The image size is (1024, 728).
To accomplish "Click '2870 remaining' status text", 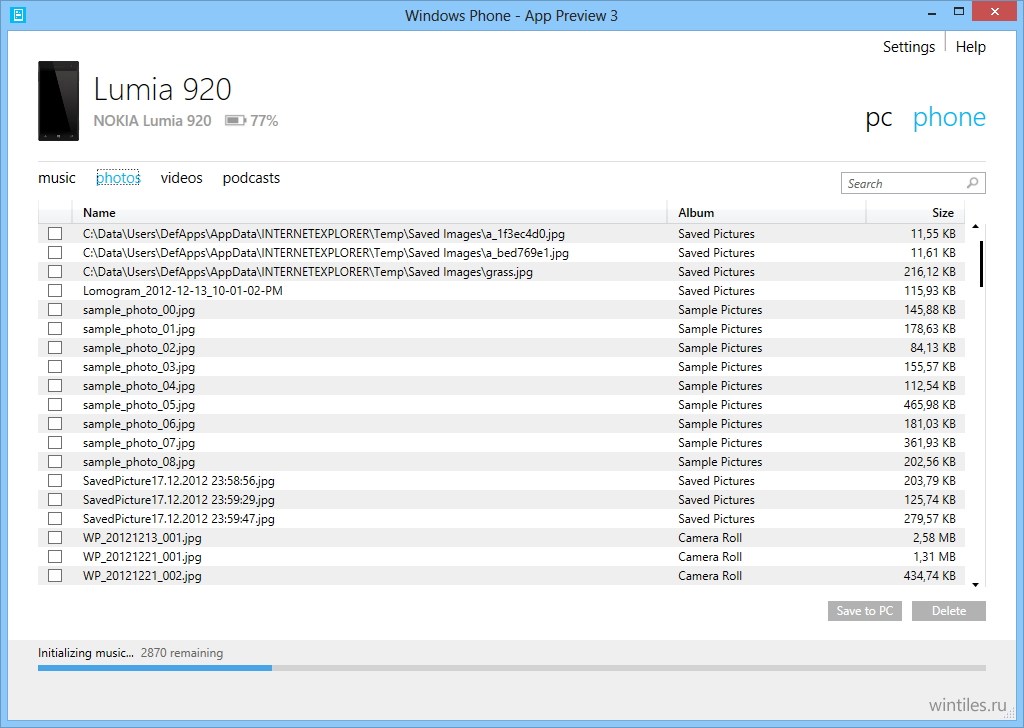I will (x=182, y=652).
